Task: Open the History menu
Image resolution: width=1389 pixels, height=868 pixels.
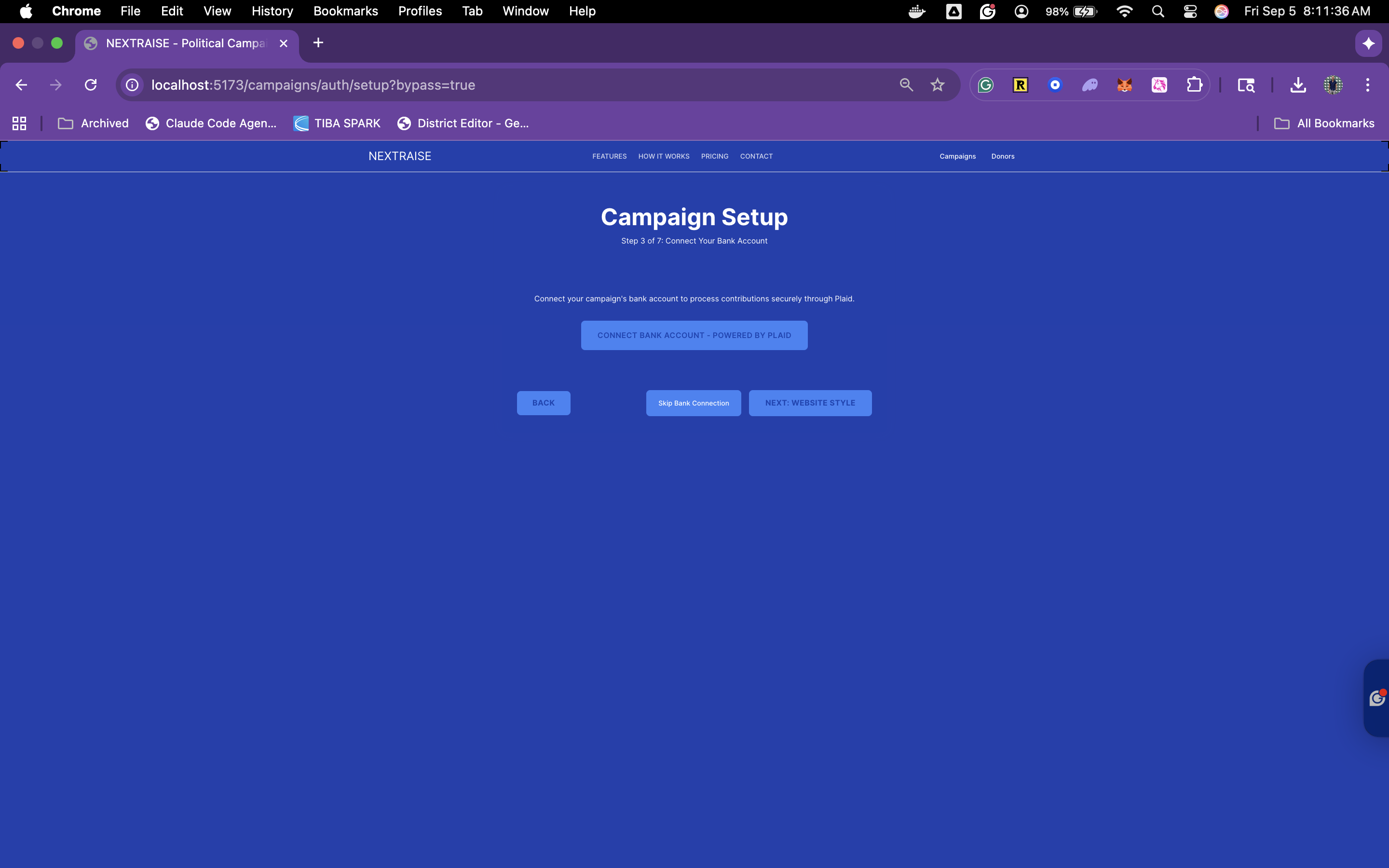Action: point(272,11)
